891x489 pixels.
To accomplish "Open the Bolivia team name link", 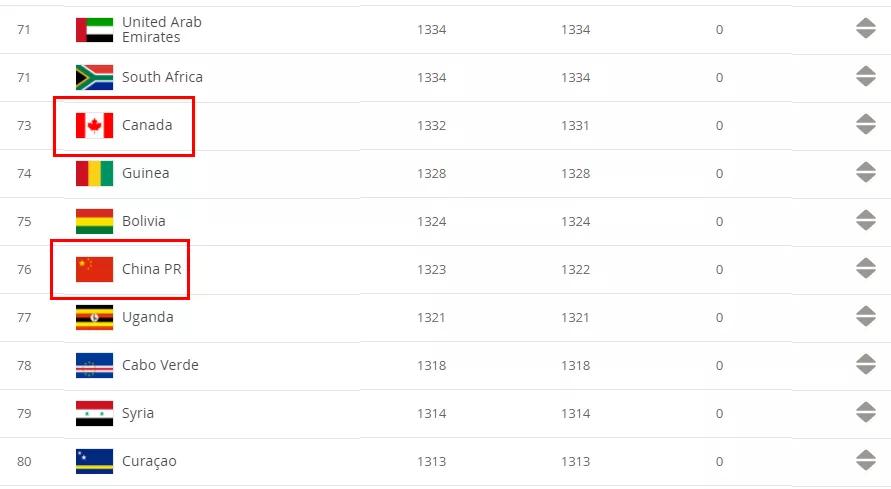I will 144,221.
